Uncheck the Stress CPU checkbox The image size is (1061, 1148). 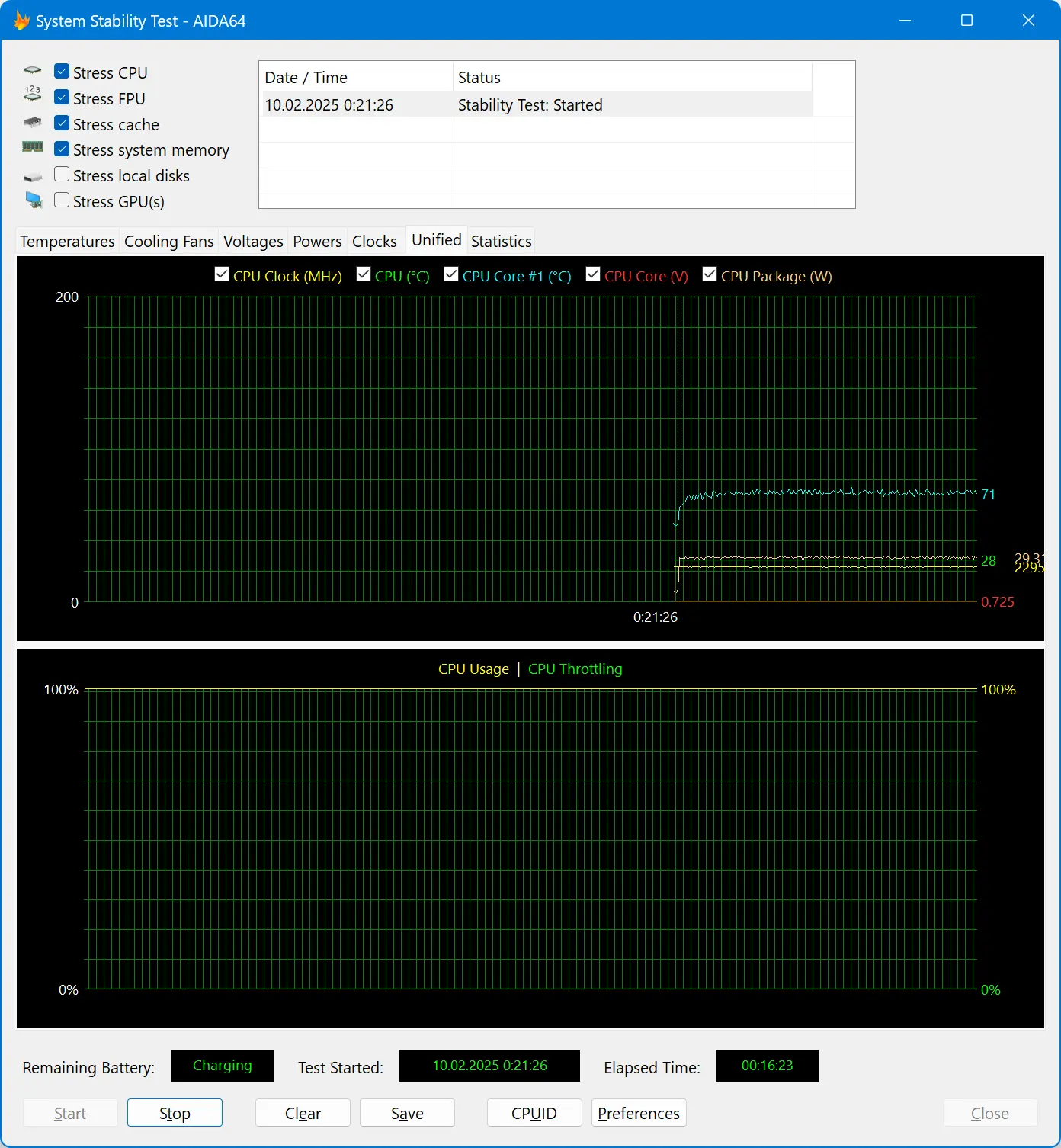62,72
